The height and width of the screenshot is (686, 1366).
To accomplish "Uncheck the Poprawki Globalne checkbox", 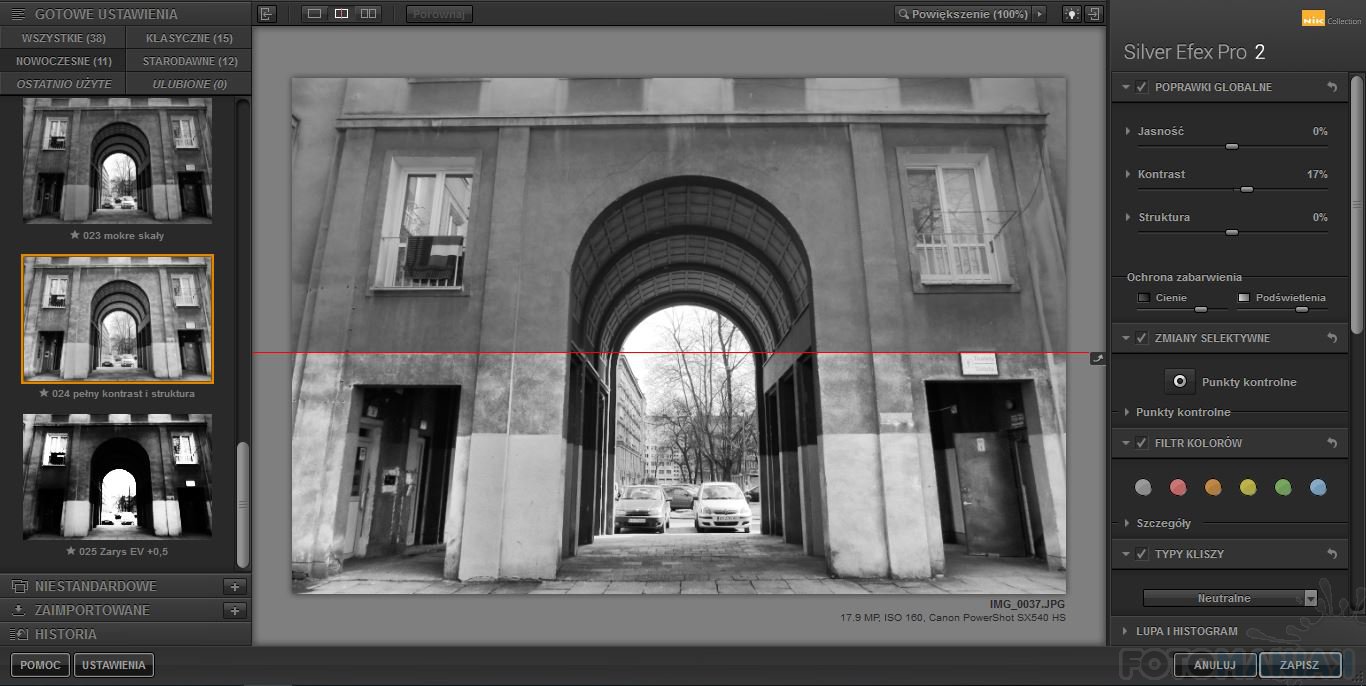I will [1142, 87].
